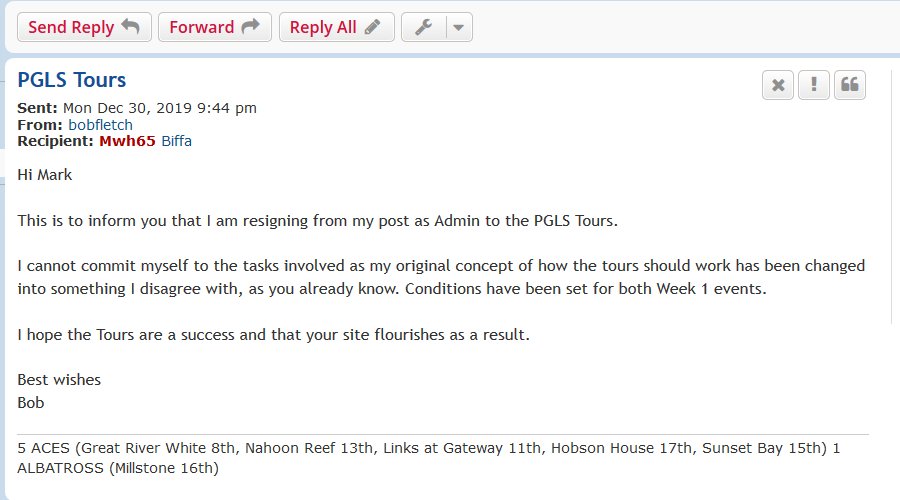
Task: Report the message using the exclamation icon
Action: point(814,85)
